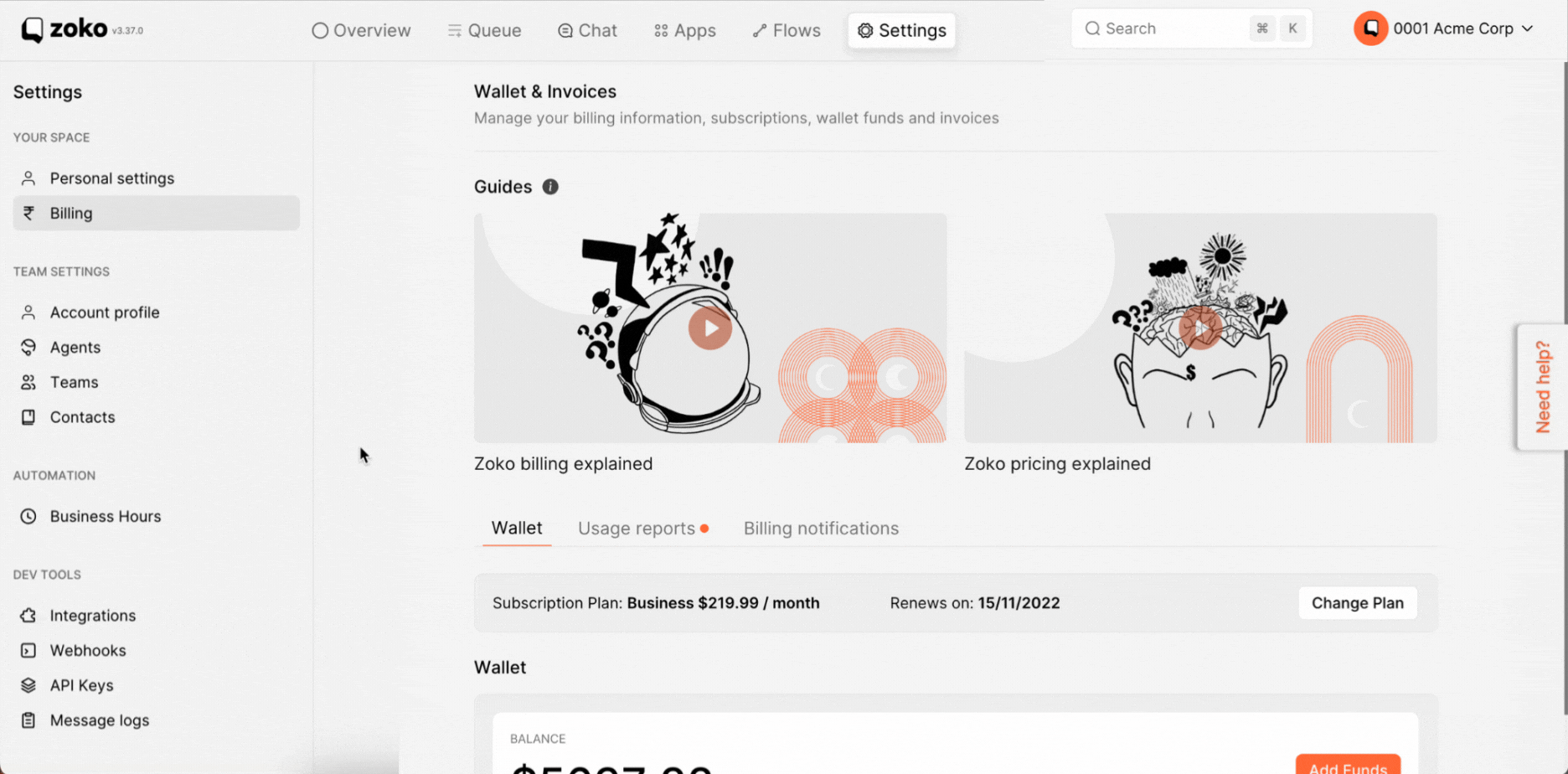Viewport: 1568px width, 774px height.
Task: Open Personal settings in sidebar
Action: 157,178
